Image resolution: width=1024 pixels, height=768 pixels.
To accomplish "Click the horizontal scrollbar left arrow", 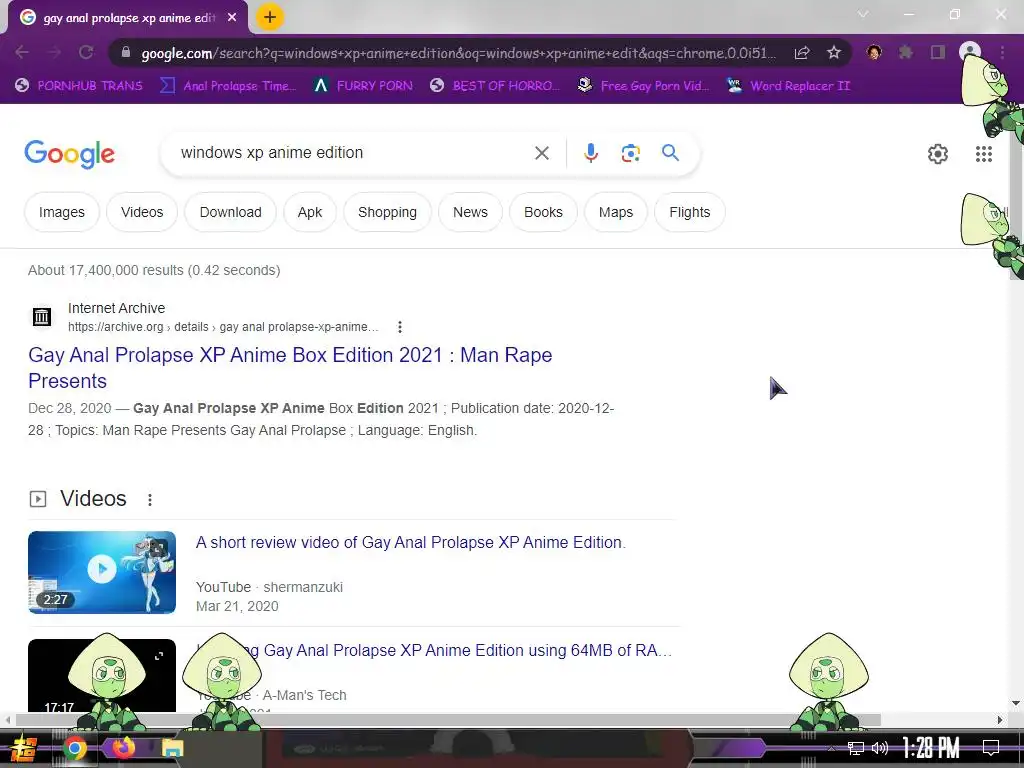I will click(8, 720).
